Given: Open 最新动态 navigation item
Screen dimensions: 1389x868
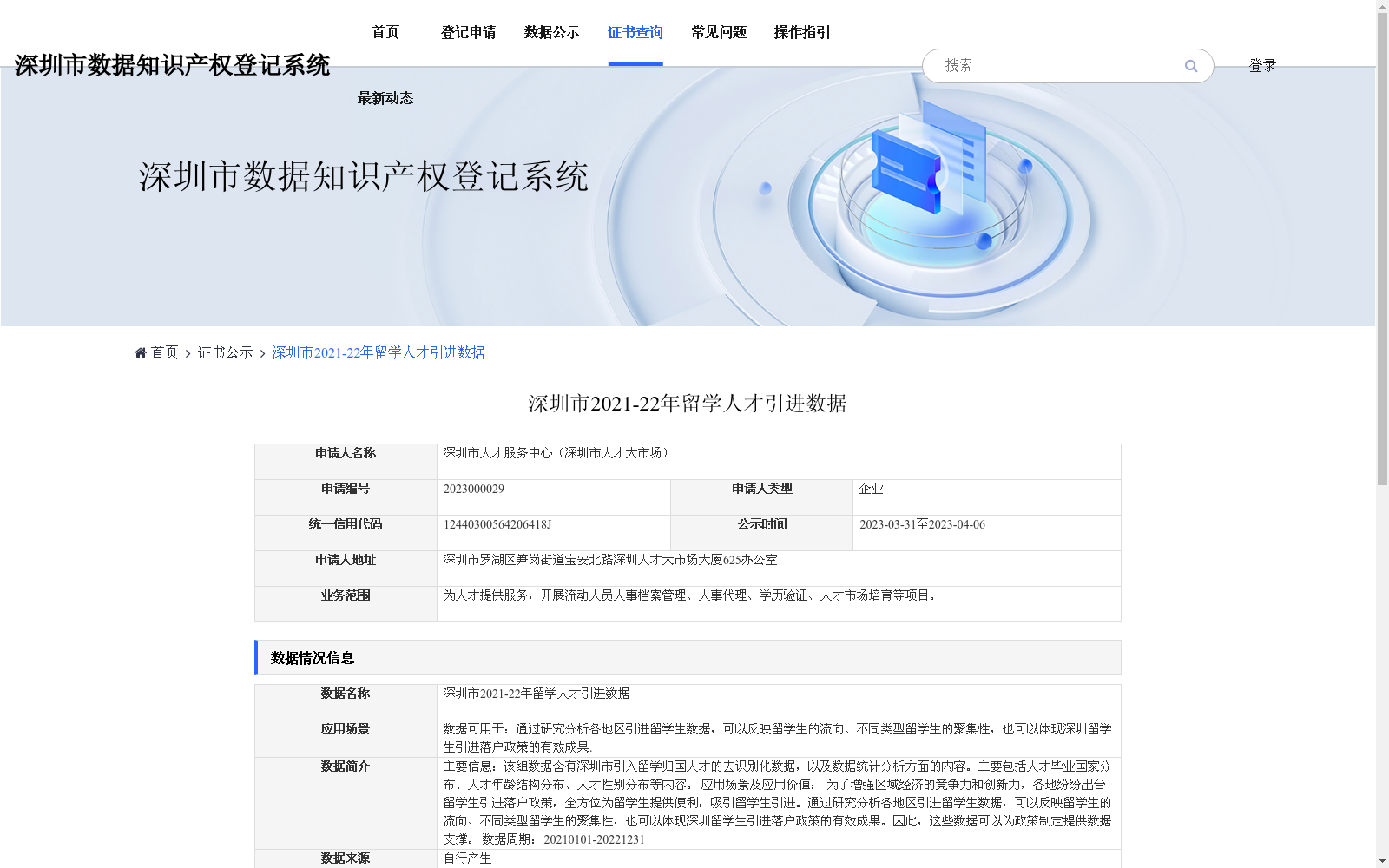Looking at the screenshot, I should (385, 98).
